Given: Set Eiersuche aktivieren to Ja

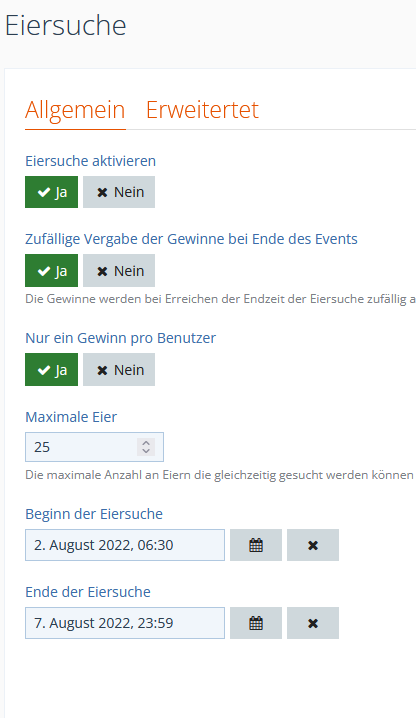Looking at the screenshot, I should 51,192.
